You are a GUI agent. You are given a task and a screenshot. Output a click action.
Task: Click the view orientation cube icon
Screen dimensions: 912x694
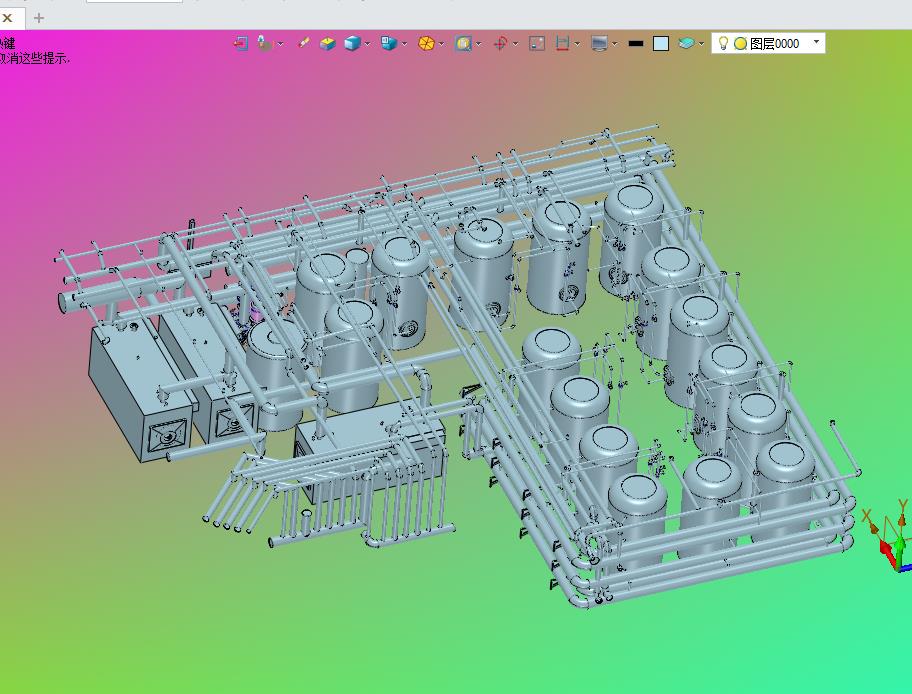389,43
